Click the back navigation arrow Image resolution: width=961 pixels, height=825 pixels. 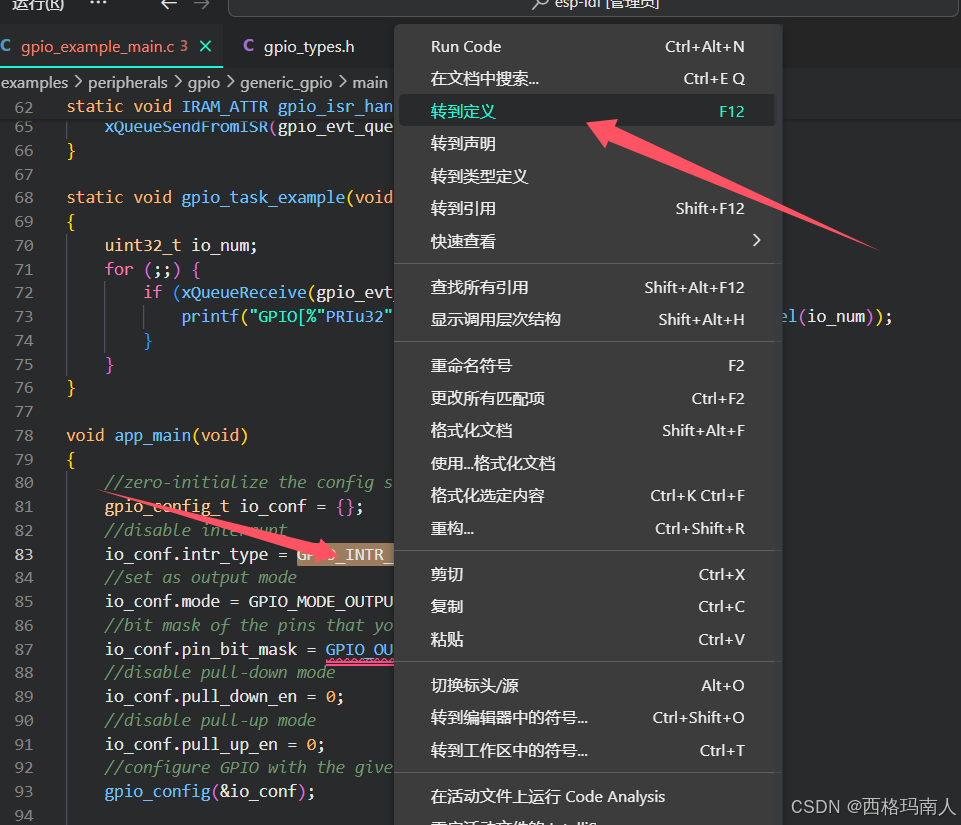(168, 6)
